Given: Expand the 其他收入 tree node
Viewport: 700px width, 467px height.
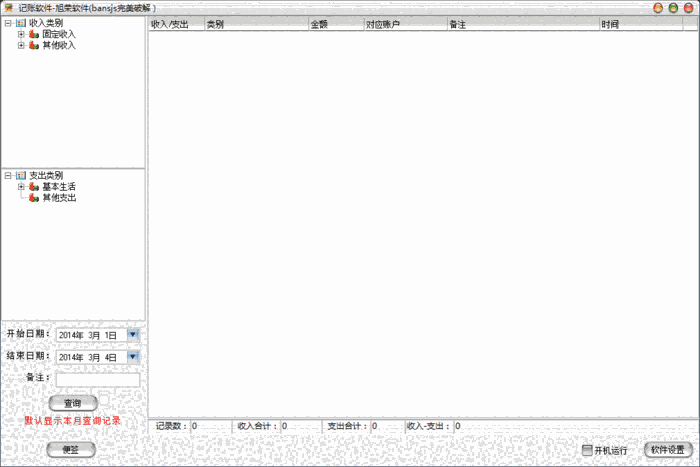Looking at the screenshot, I should 21,45.
